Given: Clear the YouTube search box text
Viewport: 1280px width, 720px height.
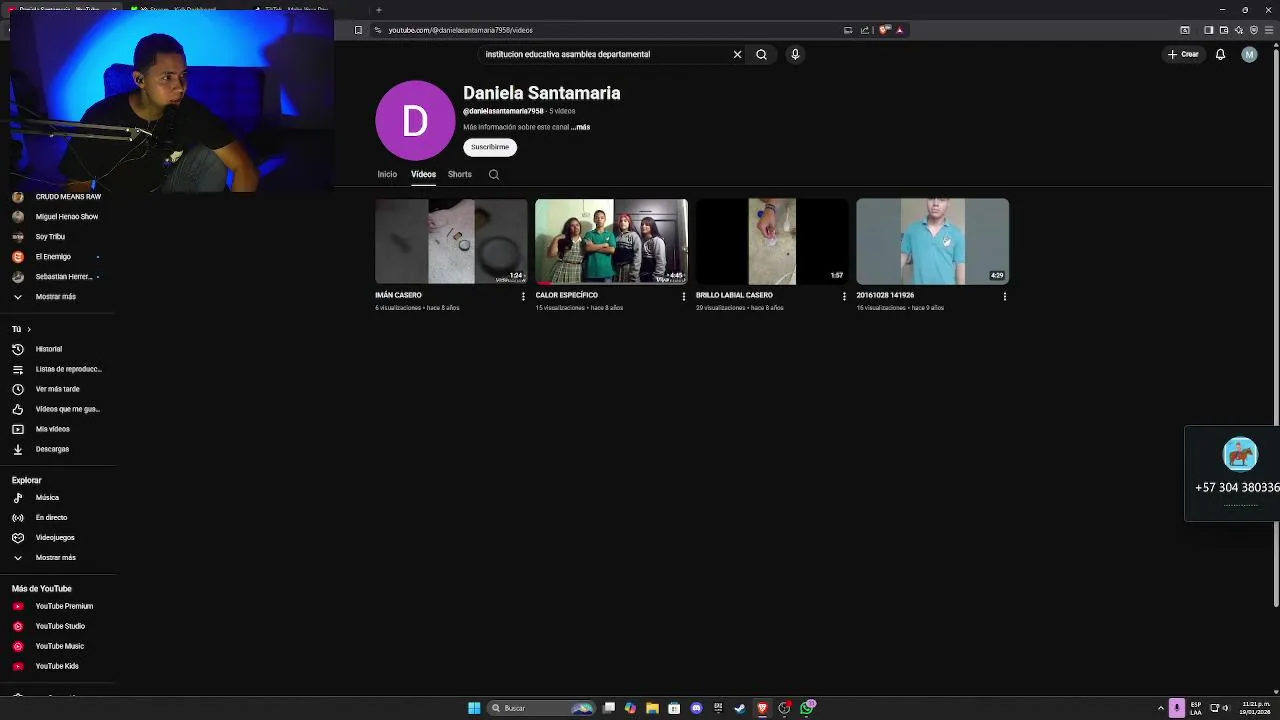Looking at the screenshot, I should click(737, 54).
